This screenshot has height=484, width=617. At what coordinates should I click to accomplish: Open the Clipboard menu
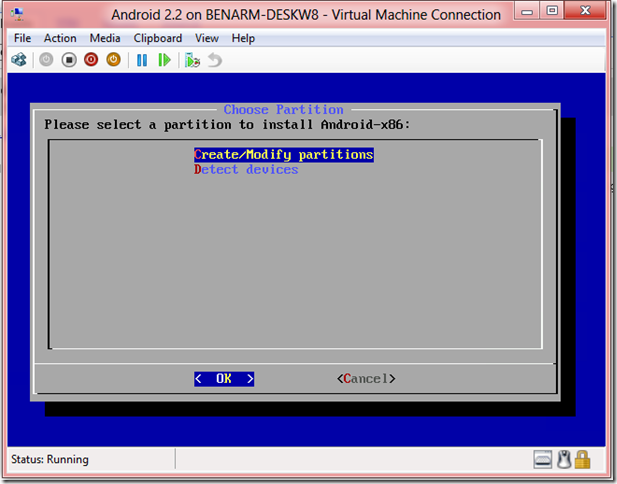158,38
